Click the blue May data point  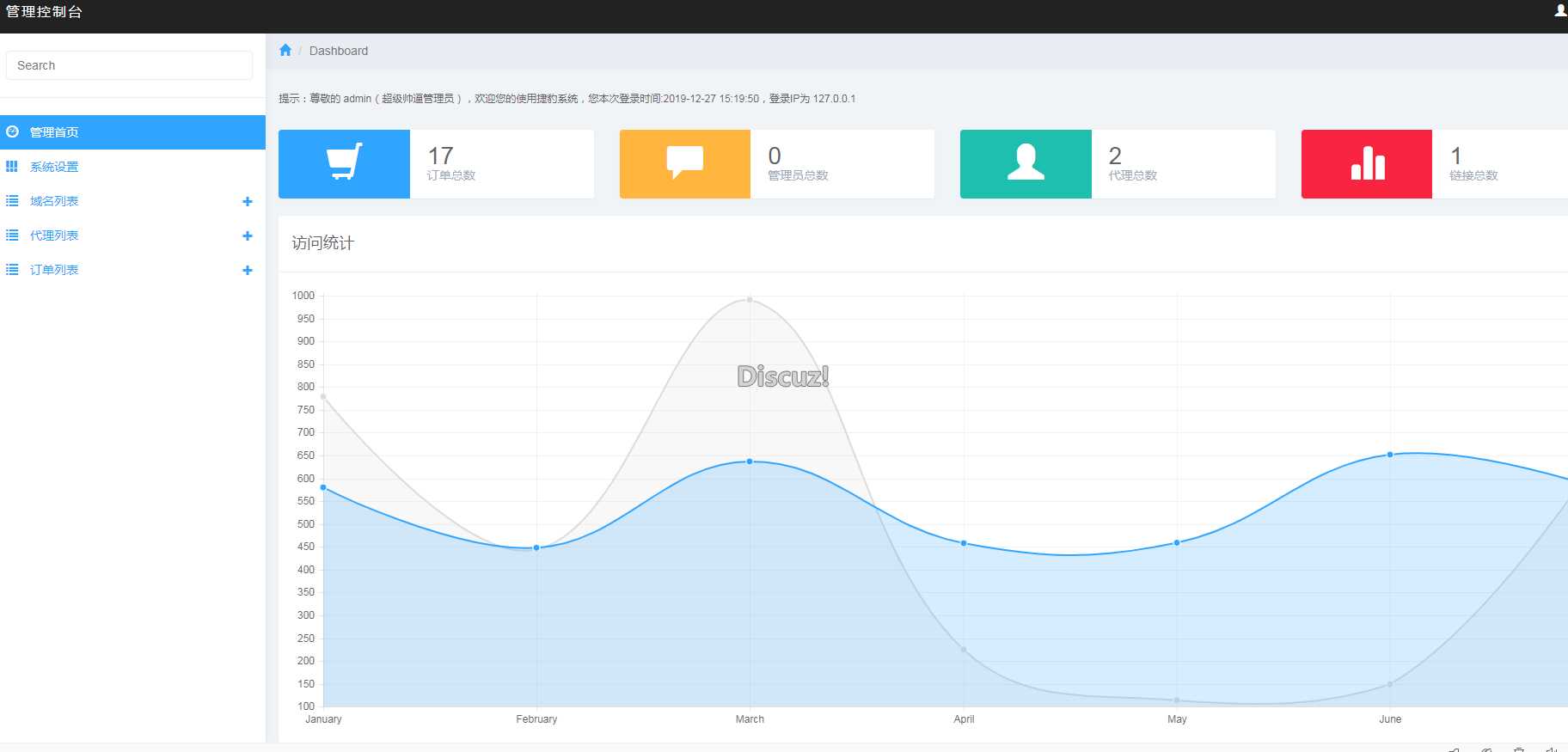(x=1177, y=542)
